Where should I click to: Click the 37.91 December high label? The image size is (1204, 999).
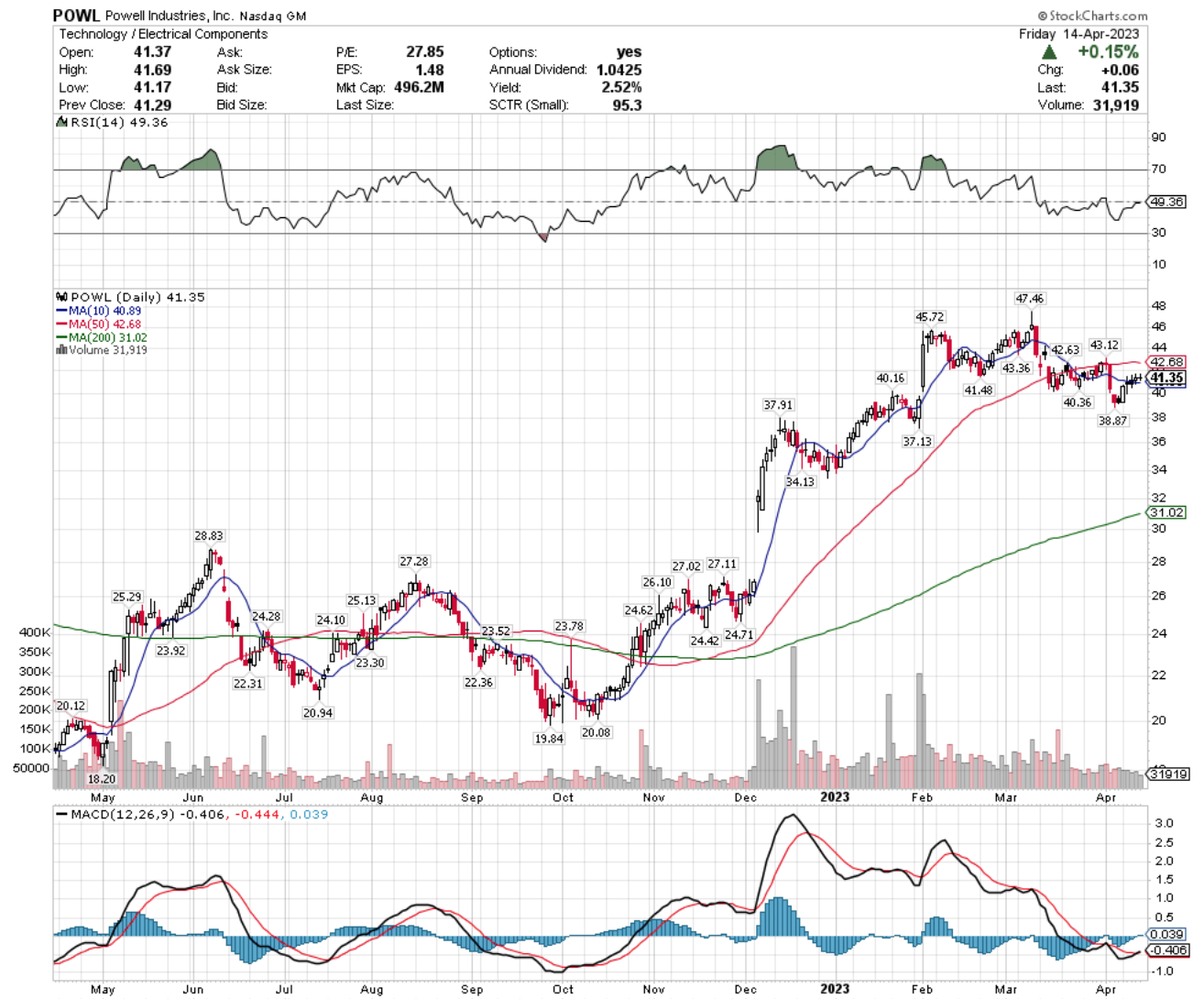[778, 405]
